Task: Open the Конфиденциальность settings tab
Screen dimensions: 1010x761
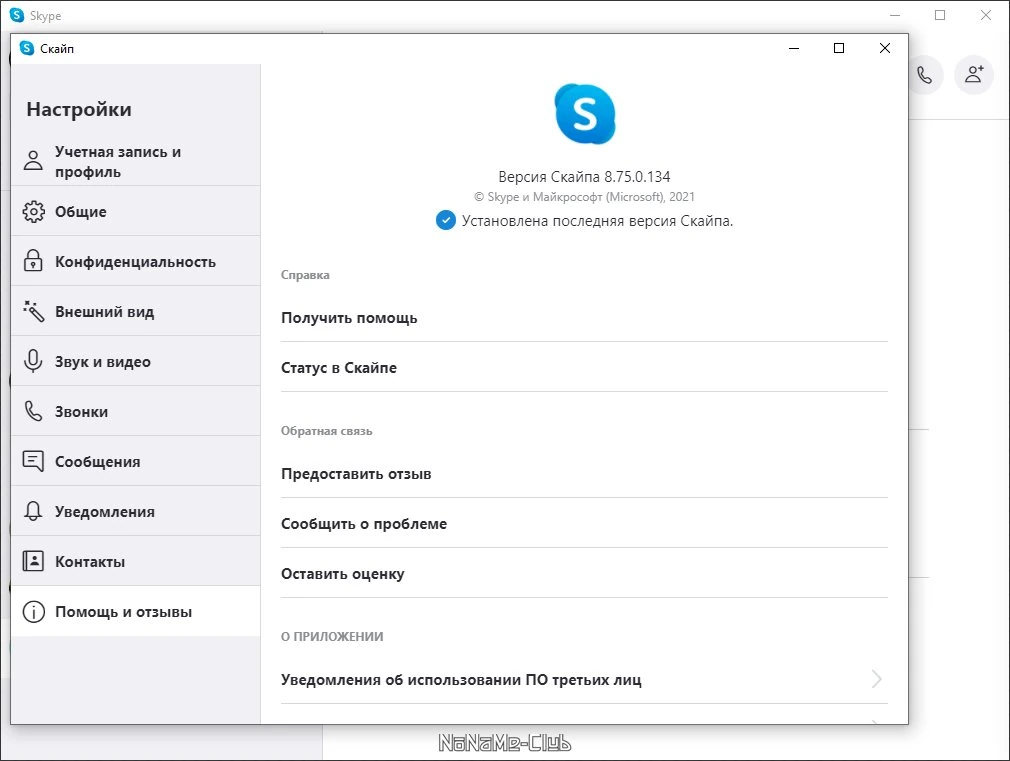Action: coord(136,261)
